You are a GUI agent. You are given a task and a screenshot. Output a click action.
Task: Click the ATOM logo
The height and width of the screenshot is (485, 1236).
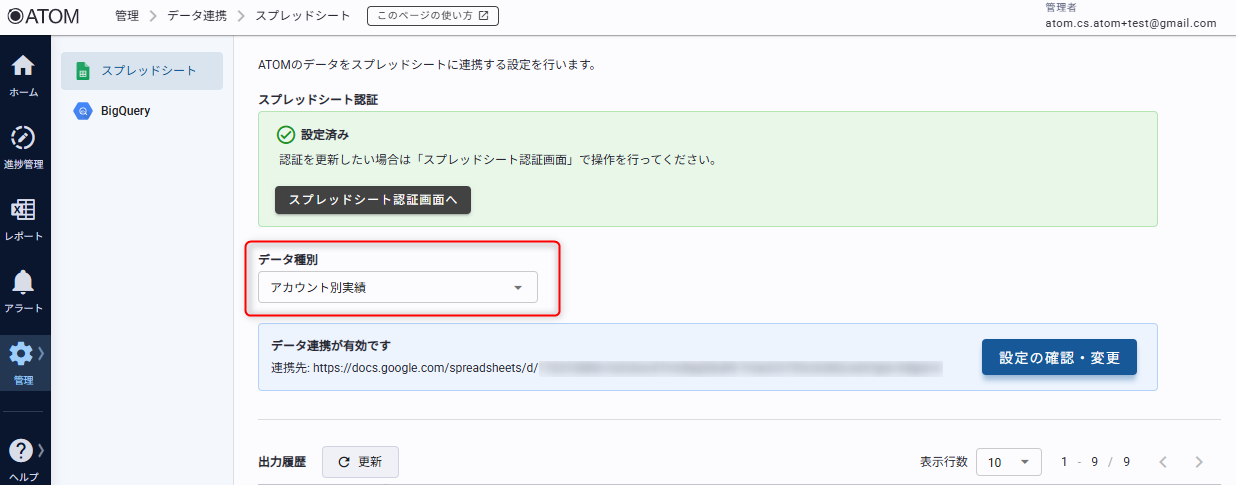(50, 16)
